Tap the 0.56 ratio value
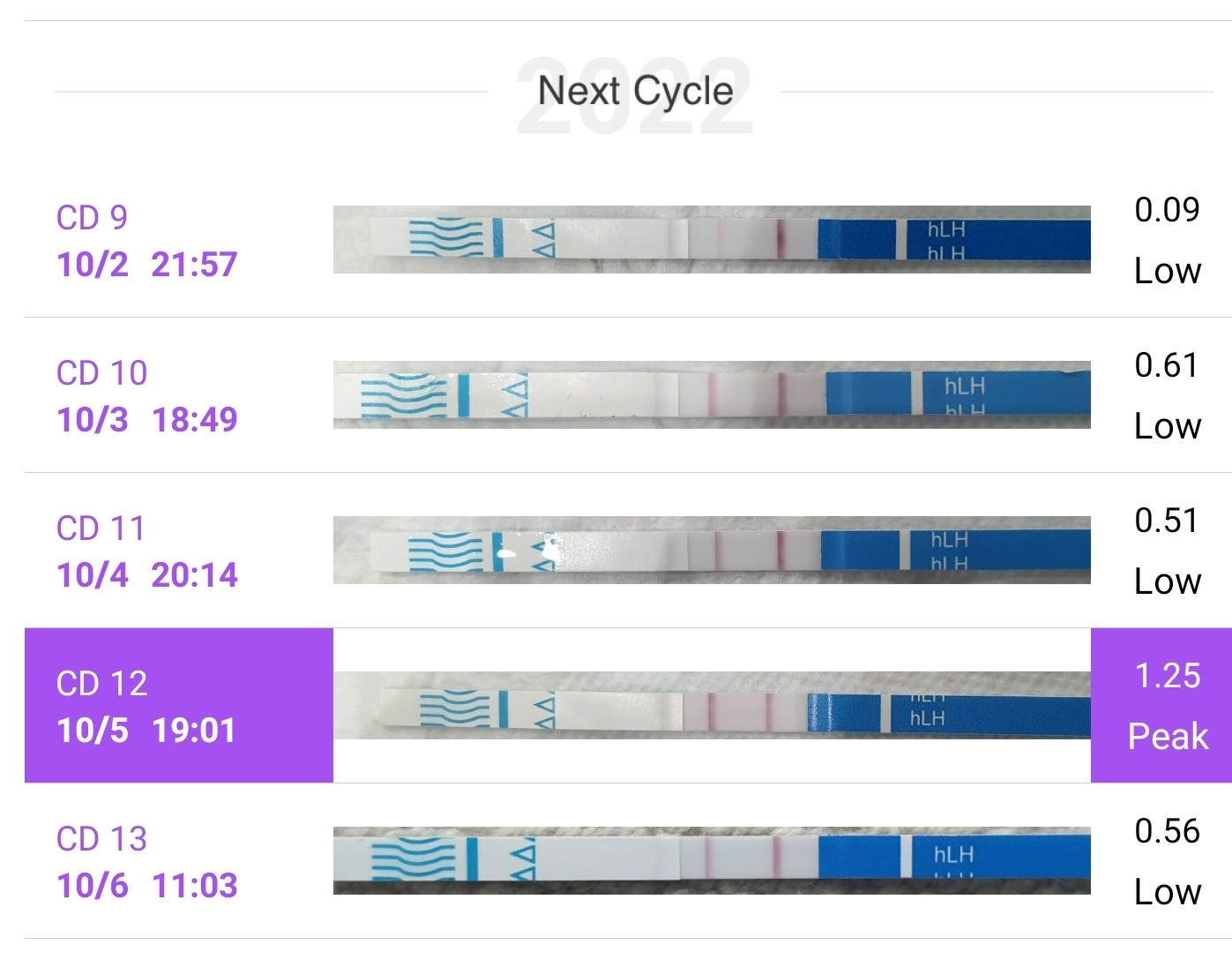1232x967 pixels. [x=1167, y=831]
